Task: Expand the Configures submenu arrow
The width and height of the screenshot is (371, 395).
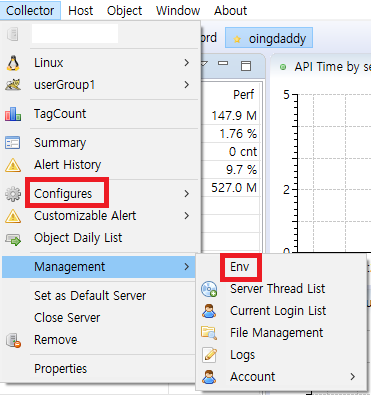Action: (x=187, y=194)
